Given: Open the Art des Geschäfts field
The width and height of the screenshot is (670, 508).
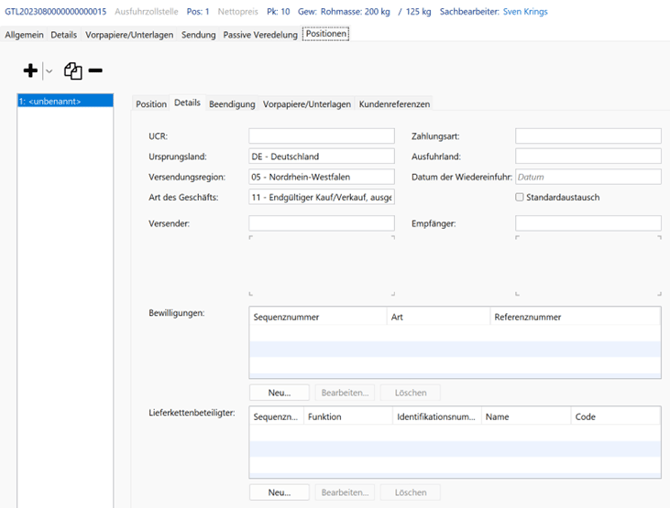Looking at the screenshot, I should click(x=321, y=197).
